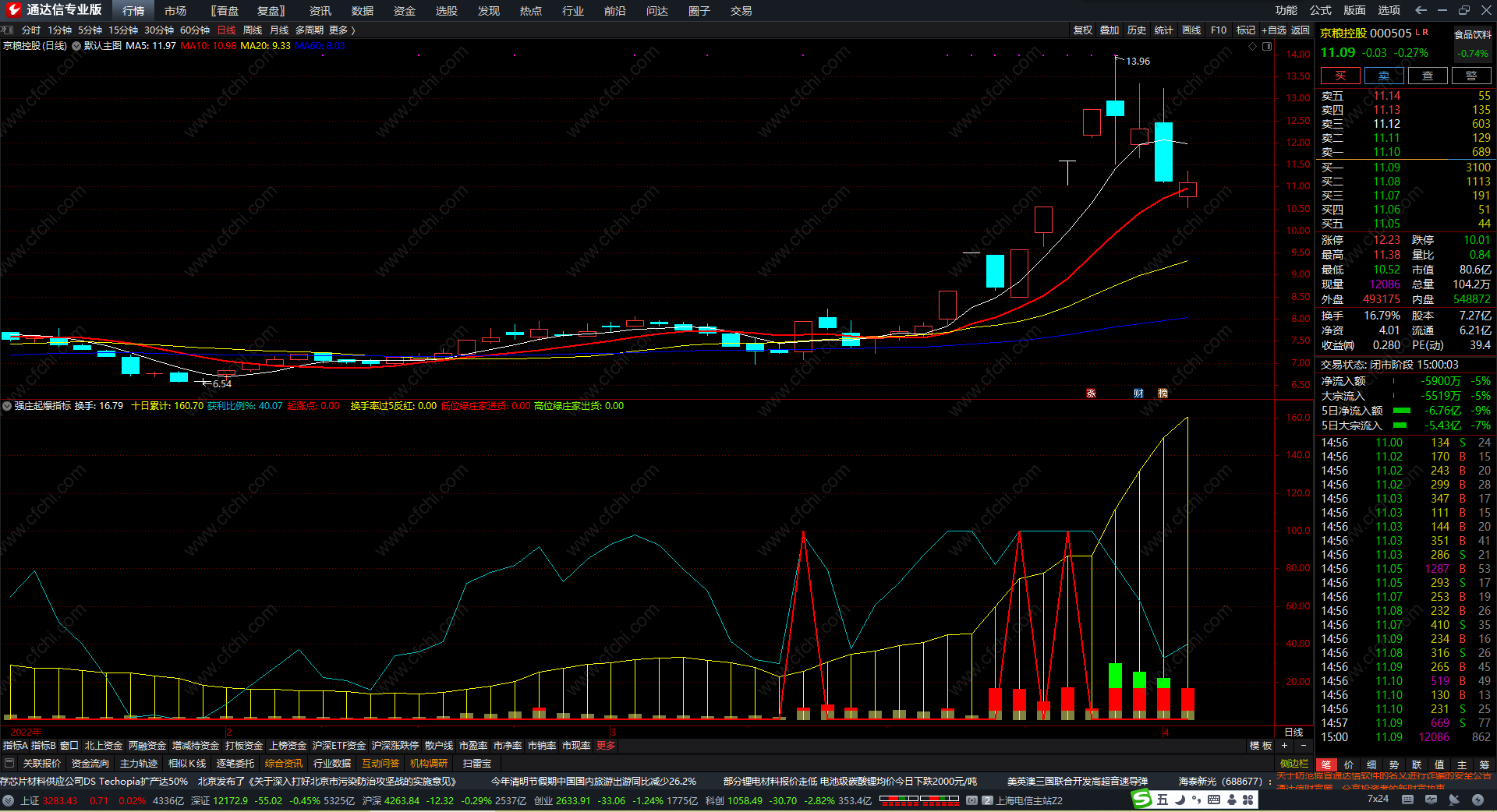Click the 5日大宗流入 green bar indicator
The image size is (1497, 812).
[1400, 425]
